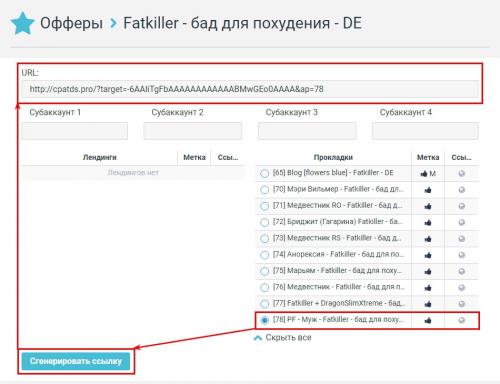The height and width of the screenshot is (384, 500).
Task: Select radio for [73] Медвестник RS
Action: tap(265, 239)
